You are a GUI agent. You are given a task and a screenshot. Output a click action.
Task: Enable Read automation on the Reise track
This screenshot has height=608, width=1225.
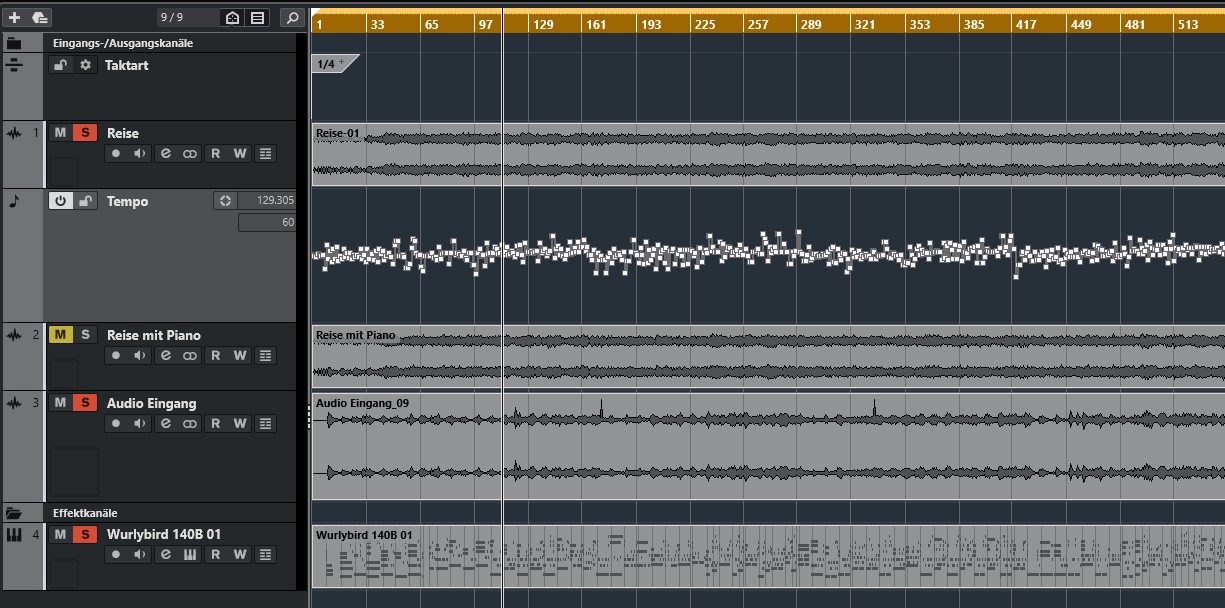click(x=215, y=154)
